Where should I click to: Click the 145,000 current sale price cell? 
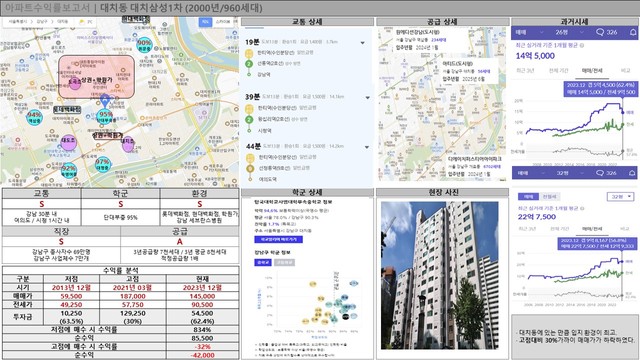[x=202, y=296]
